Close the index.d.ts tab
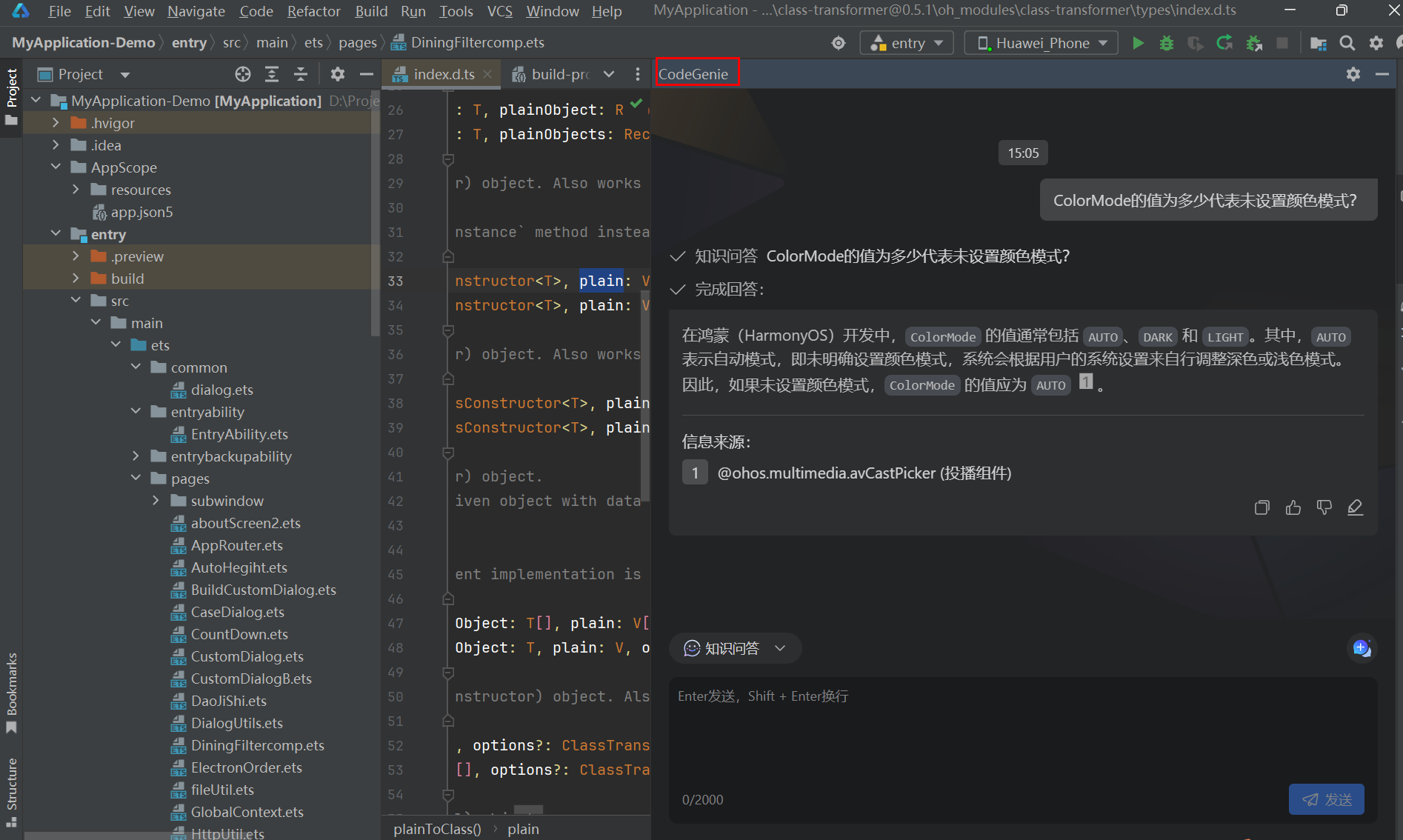The width and height of the screenshot is (1403, 840). coord(487,74)
